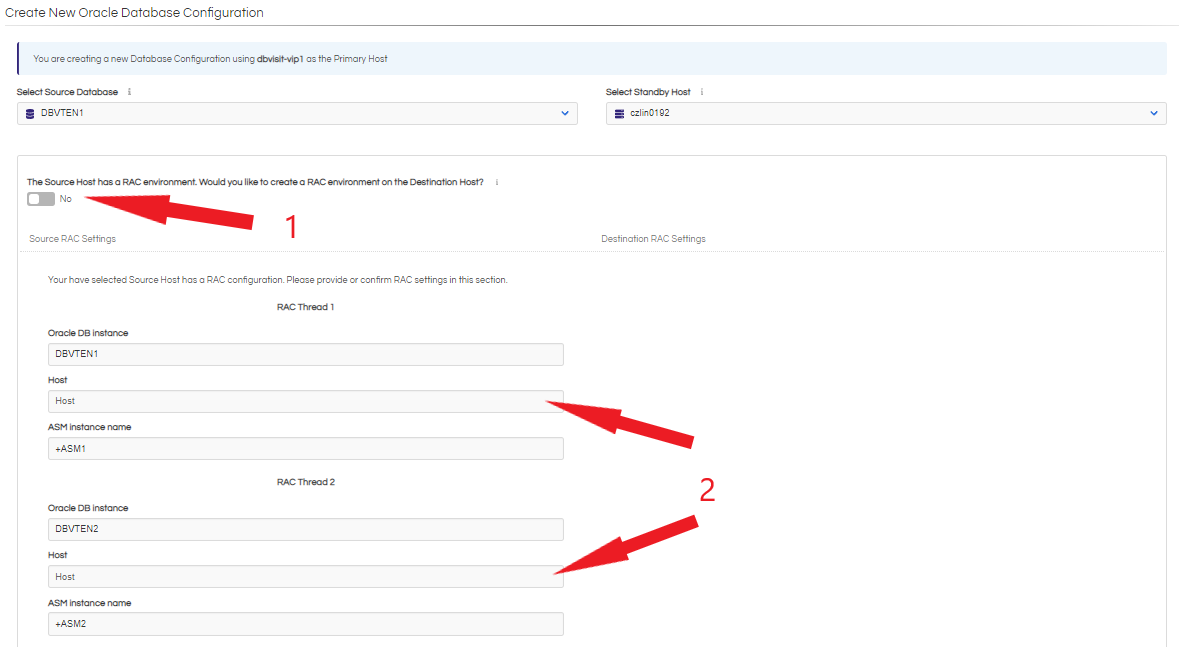Click database icon next to DBVTEN1

(31, 114)
